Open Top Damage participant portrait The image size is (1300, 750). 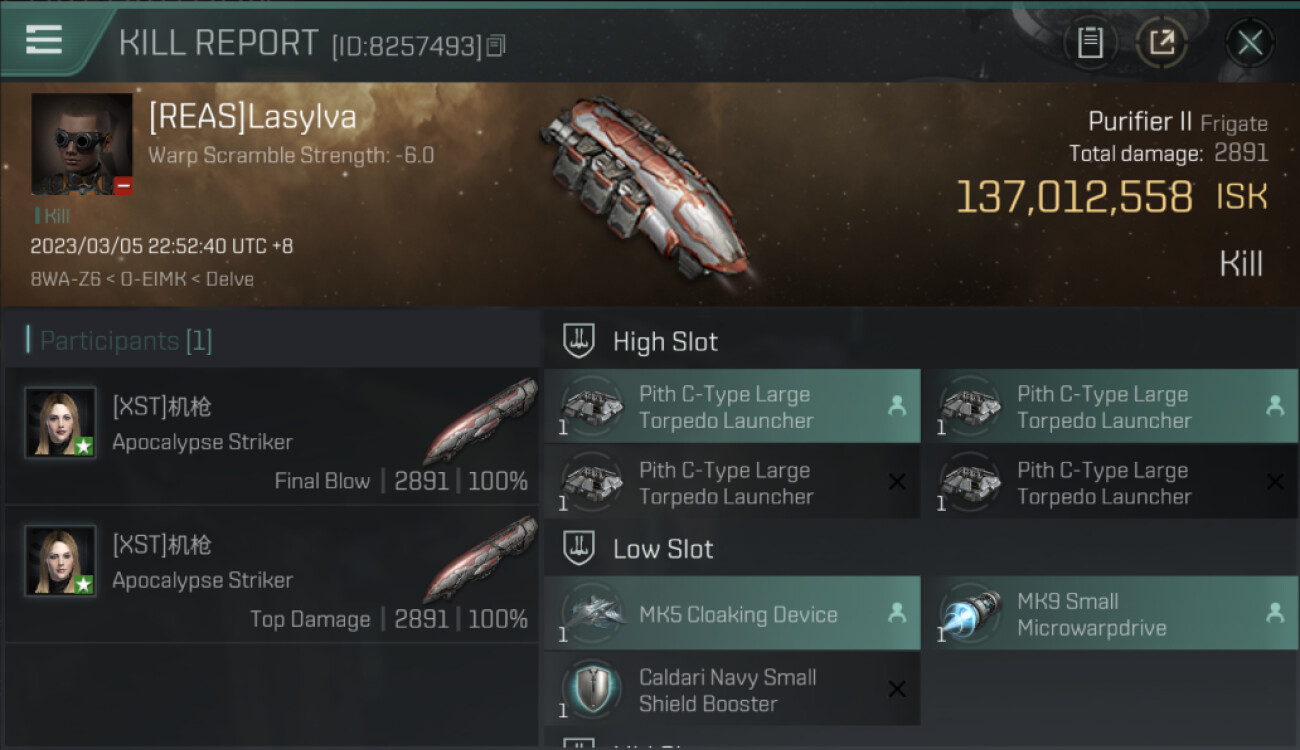click(60, 561)
